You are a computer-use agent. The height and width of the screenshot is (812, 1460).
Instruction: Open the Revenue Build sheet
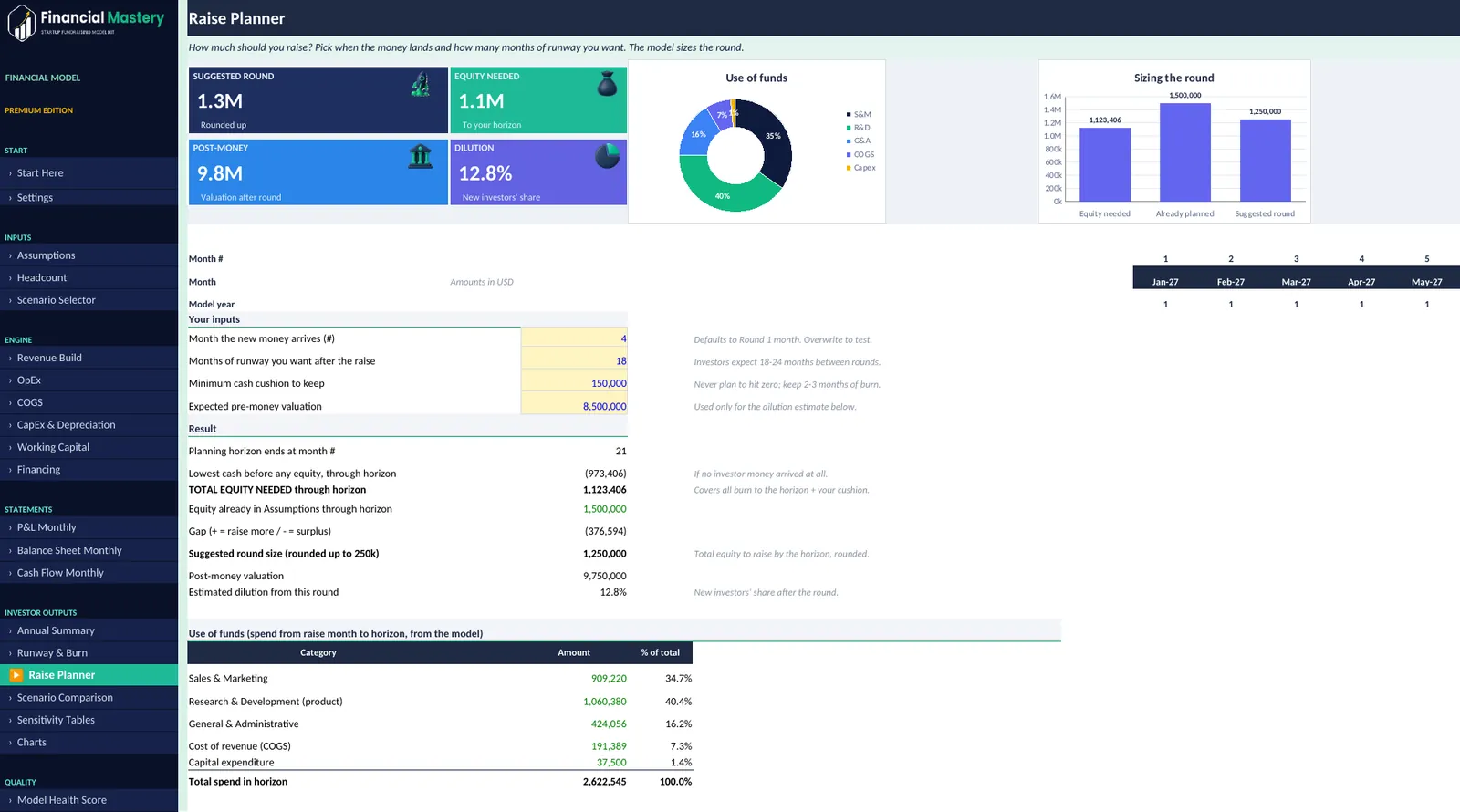click(x=89, y=358)
